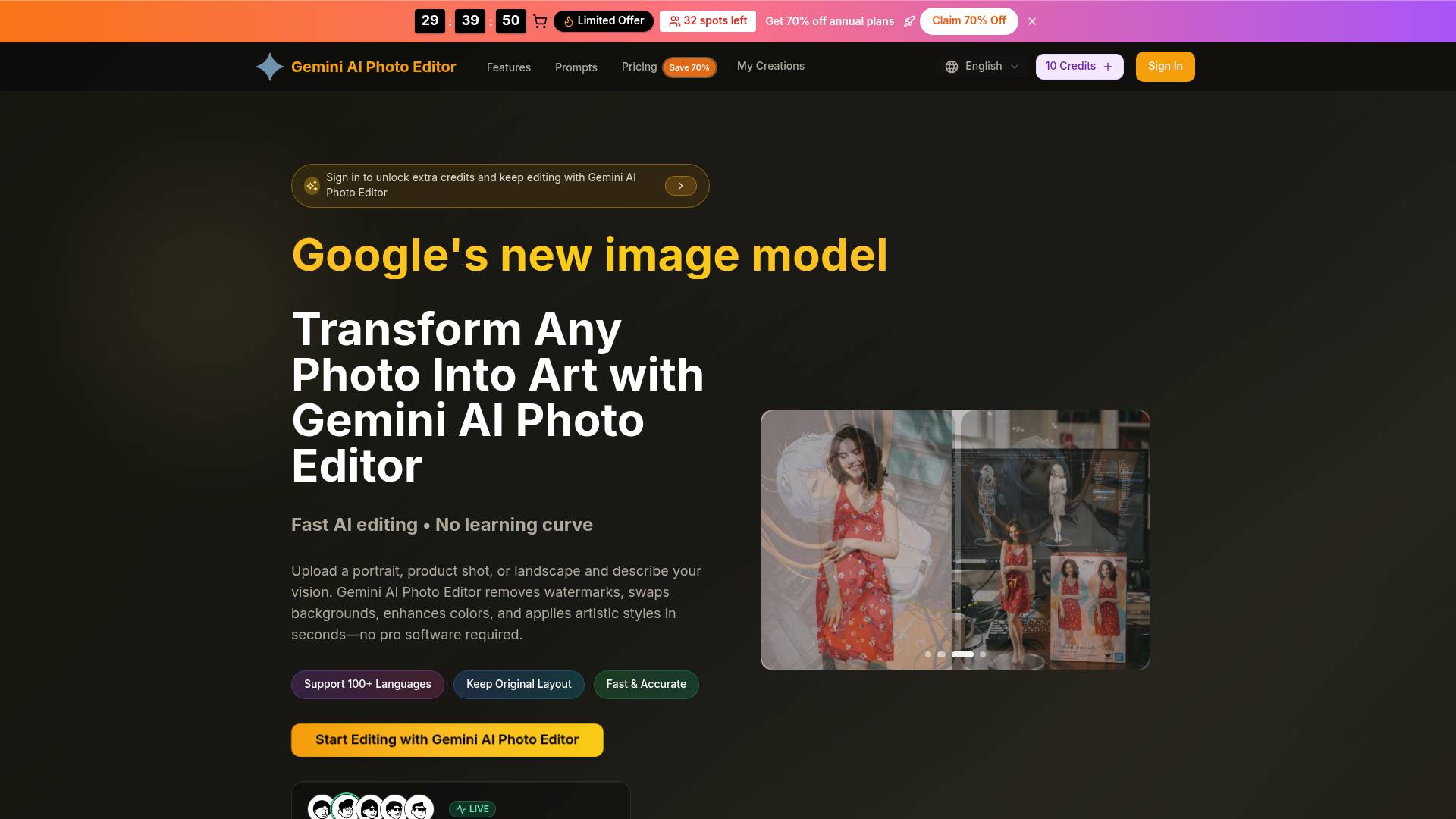Screen dimensions: 1456x819
Task: Click the sparkle icon in the sign-in prompt
Action: pyautogui.click(x=312, y=185)
